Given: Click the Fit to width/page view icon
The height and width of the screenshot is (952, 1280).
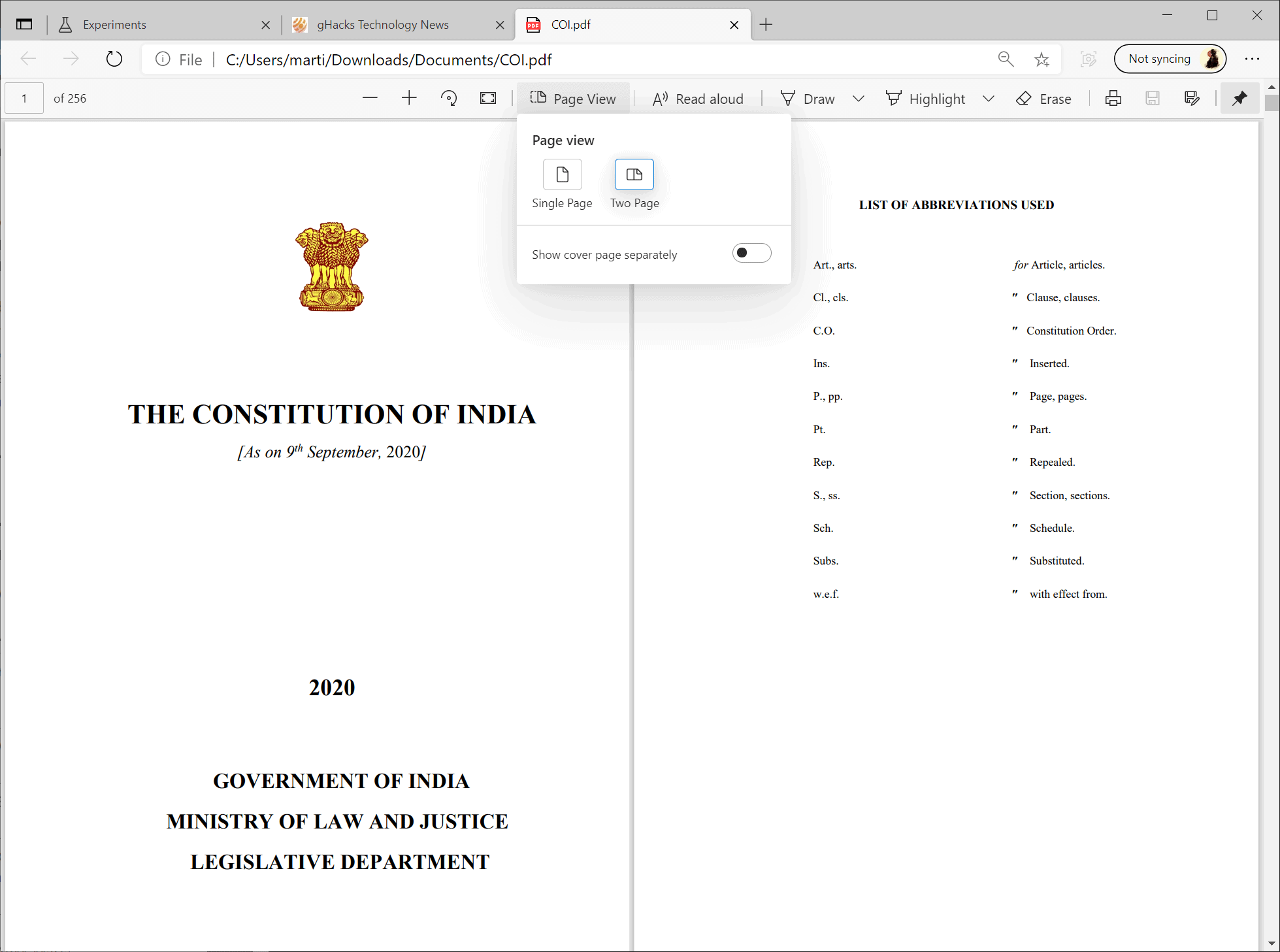Looking at the screenshot, I should click(488, 98).
